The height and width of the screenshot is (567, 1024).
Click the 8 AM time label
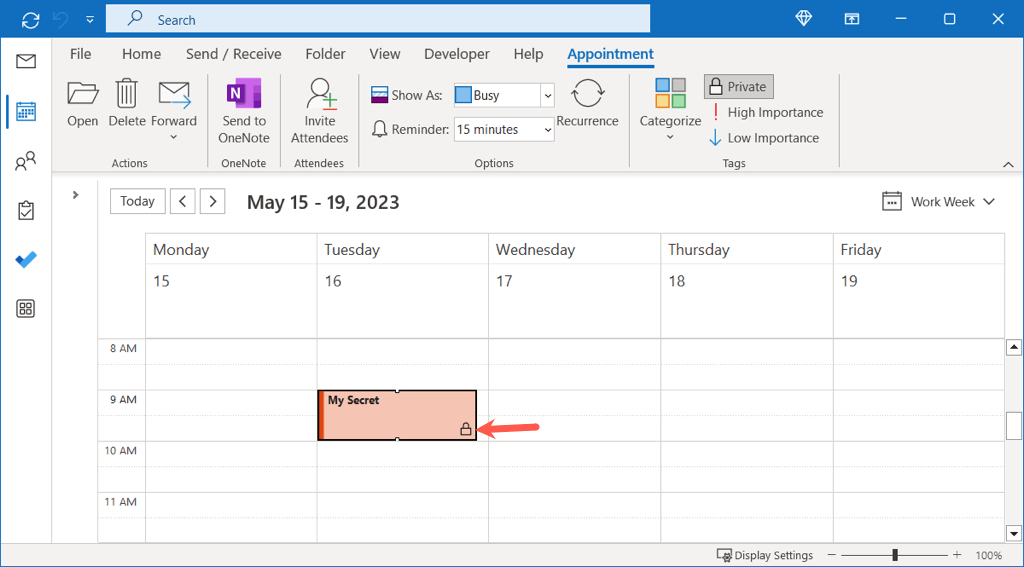click(x=123, y=348)
